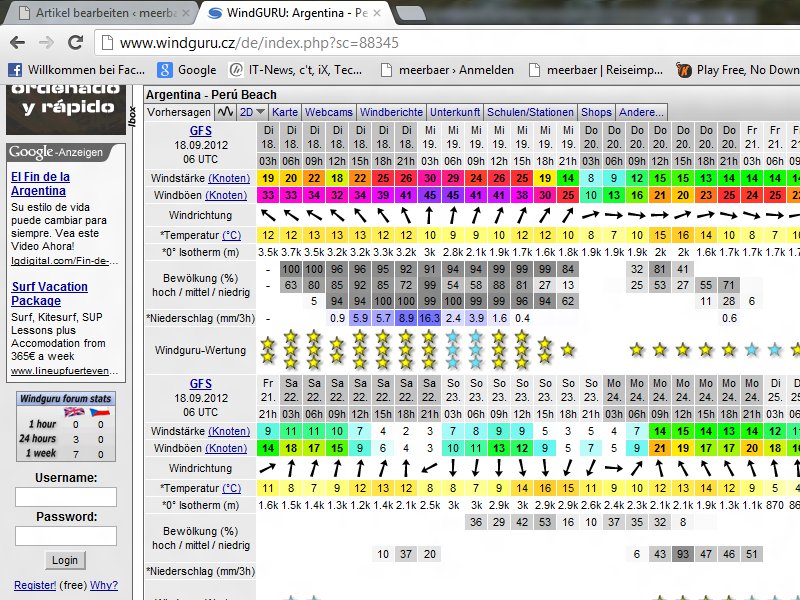
Task: Focus the Password input field
Action: point(66,536)
